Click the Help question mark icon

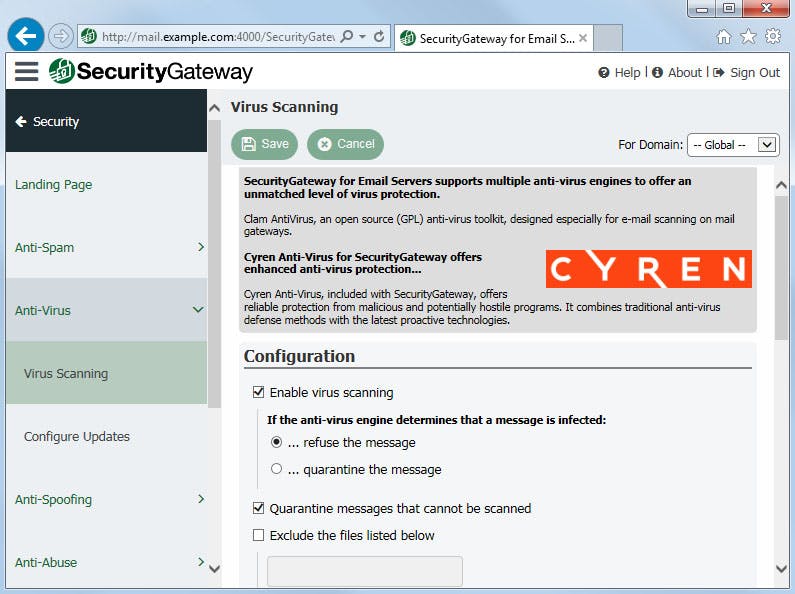click(603, 72)
